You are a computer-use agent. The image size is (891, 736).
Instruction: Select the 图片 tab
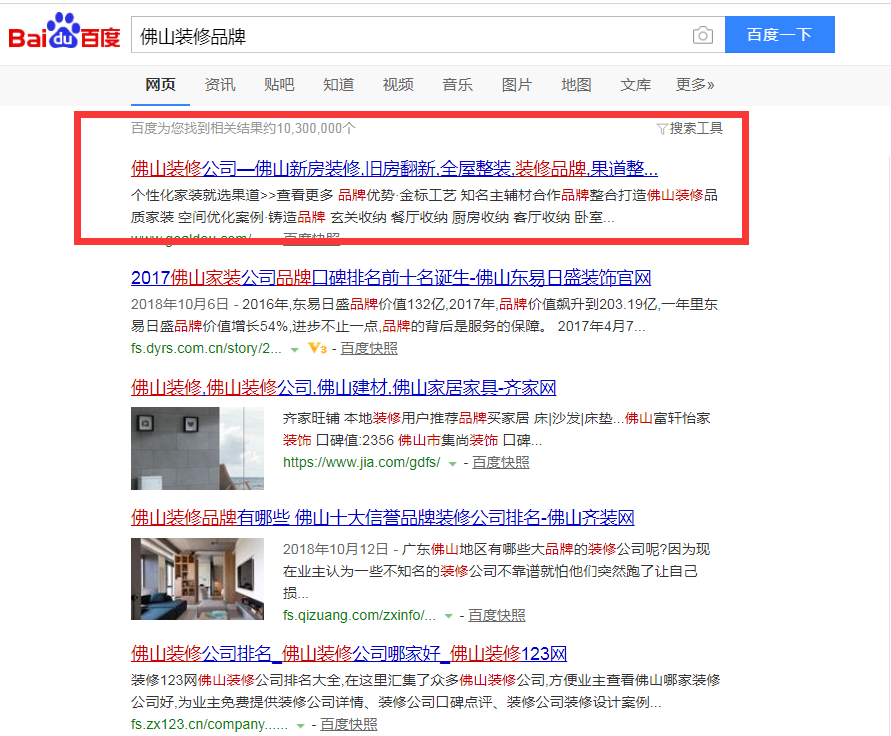point(517,85)
